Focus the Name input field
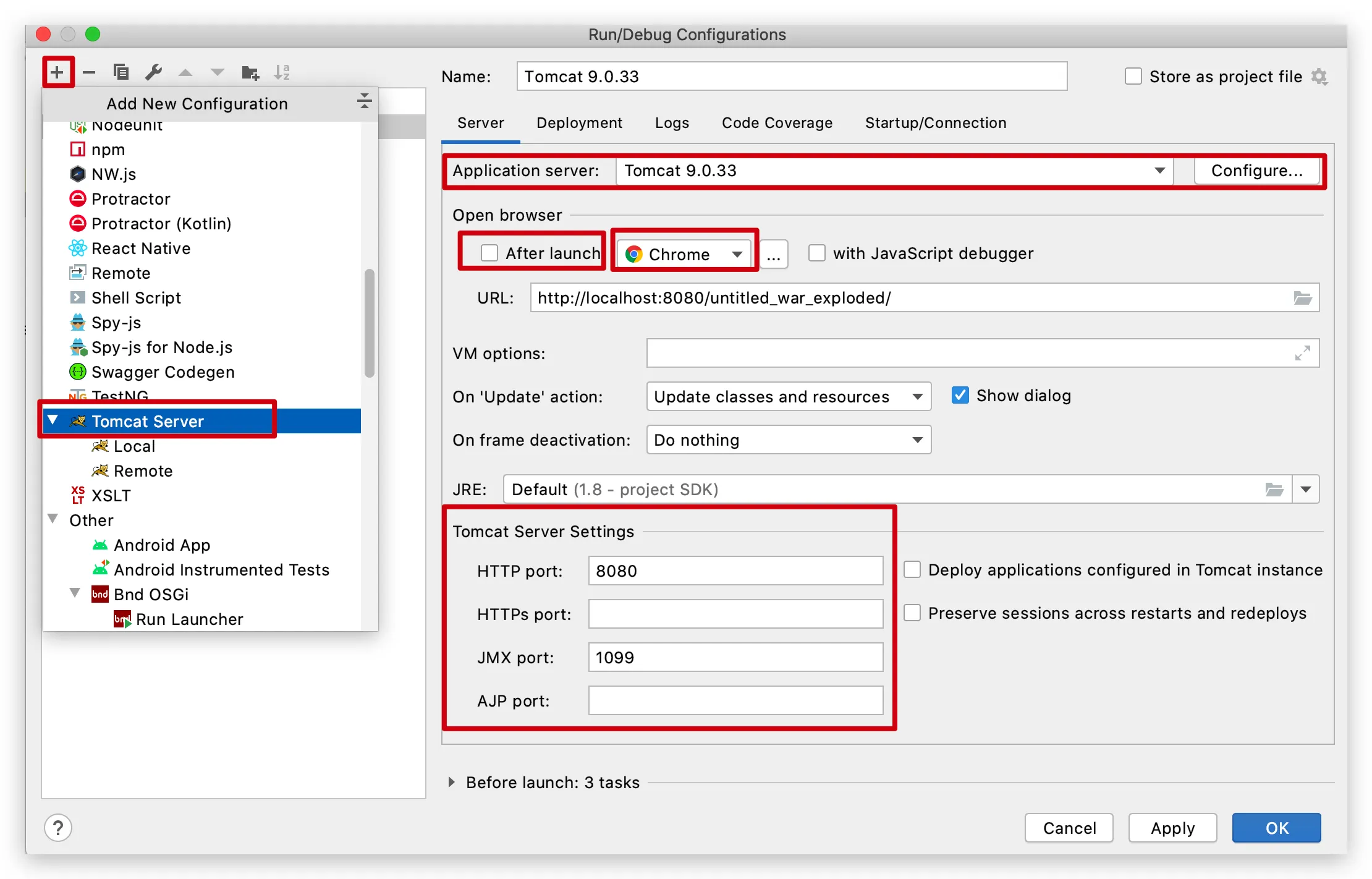1372x879 pixels. (792, 76)
